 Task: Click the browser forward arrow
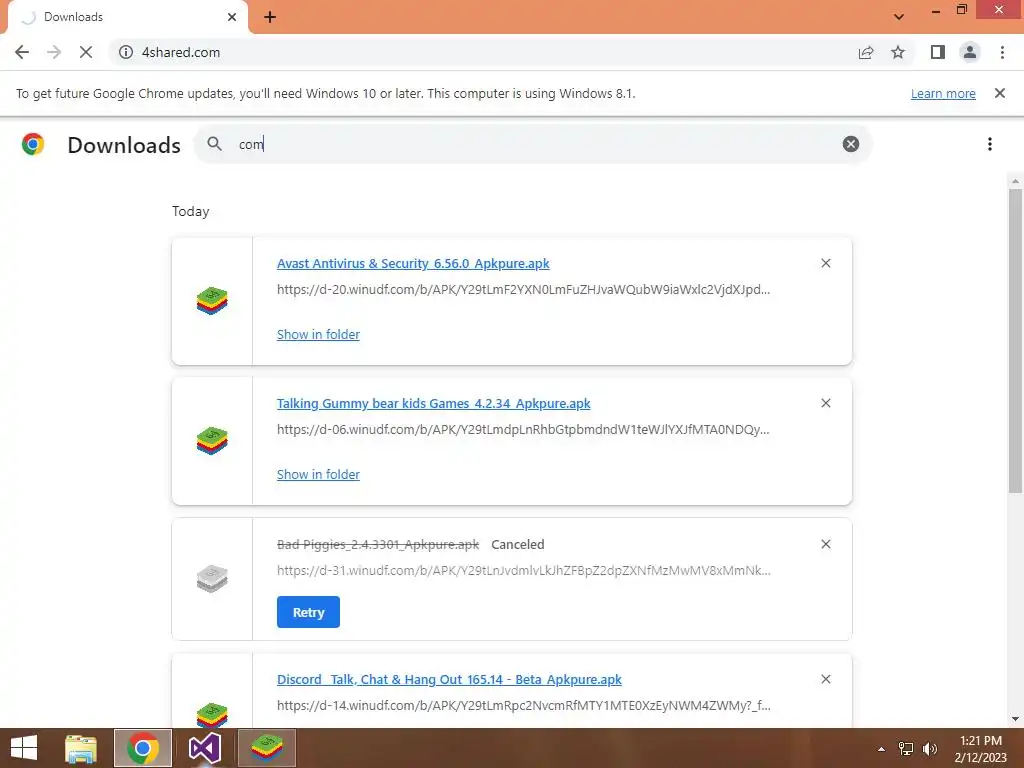point(54,52)
